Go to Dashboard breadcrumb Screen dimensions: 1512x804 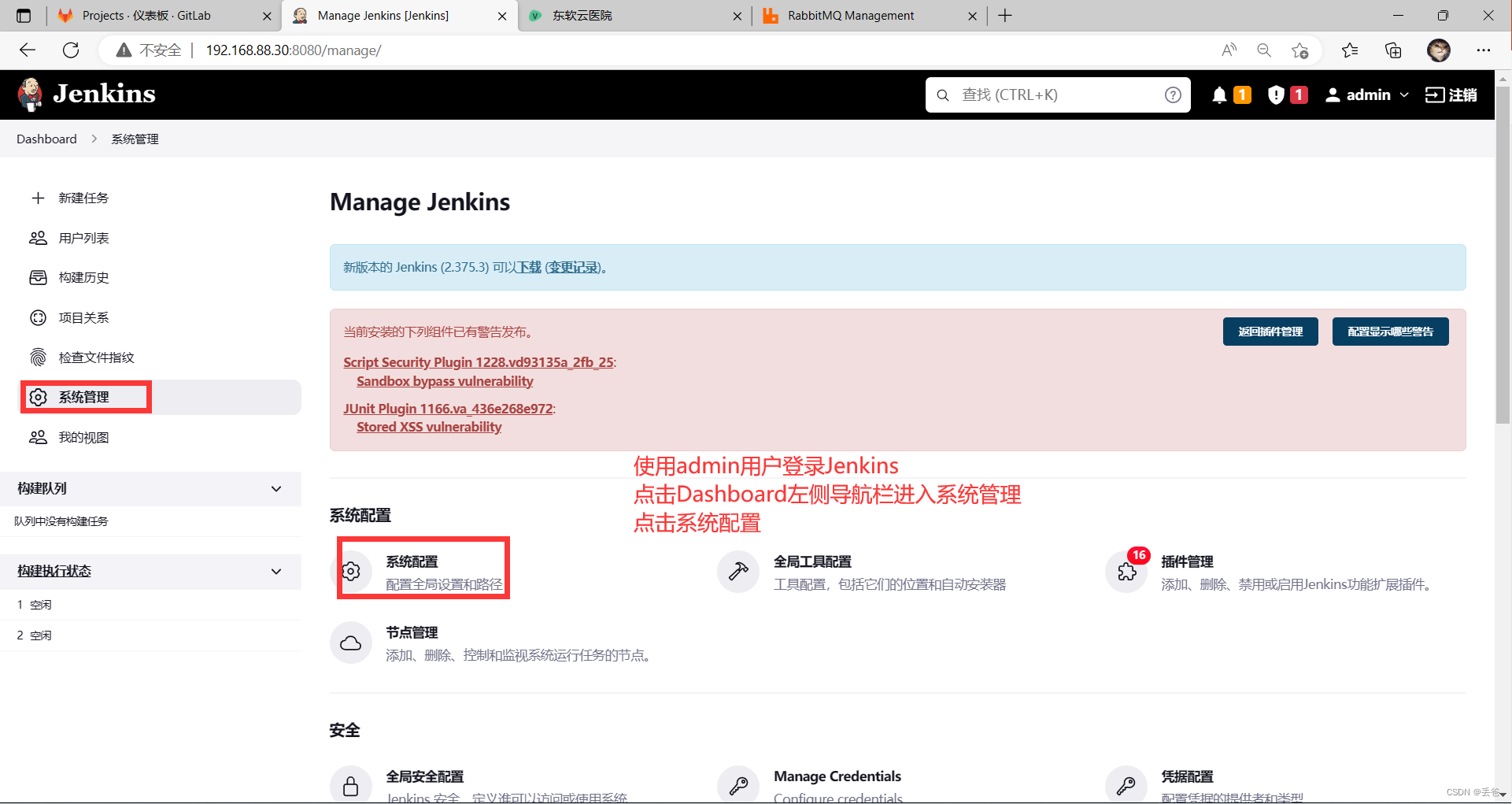(46, 139)
